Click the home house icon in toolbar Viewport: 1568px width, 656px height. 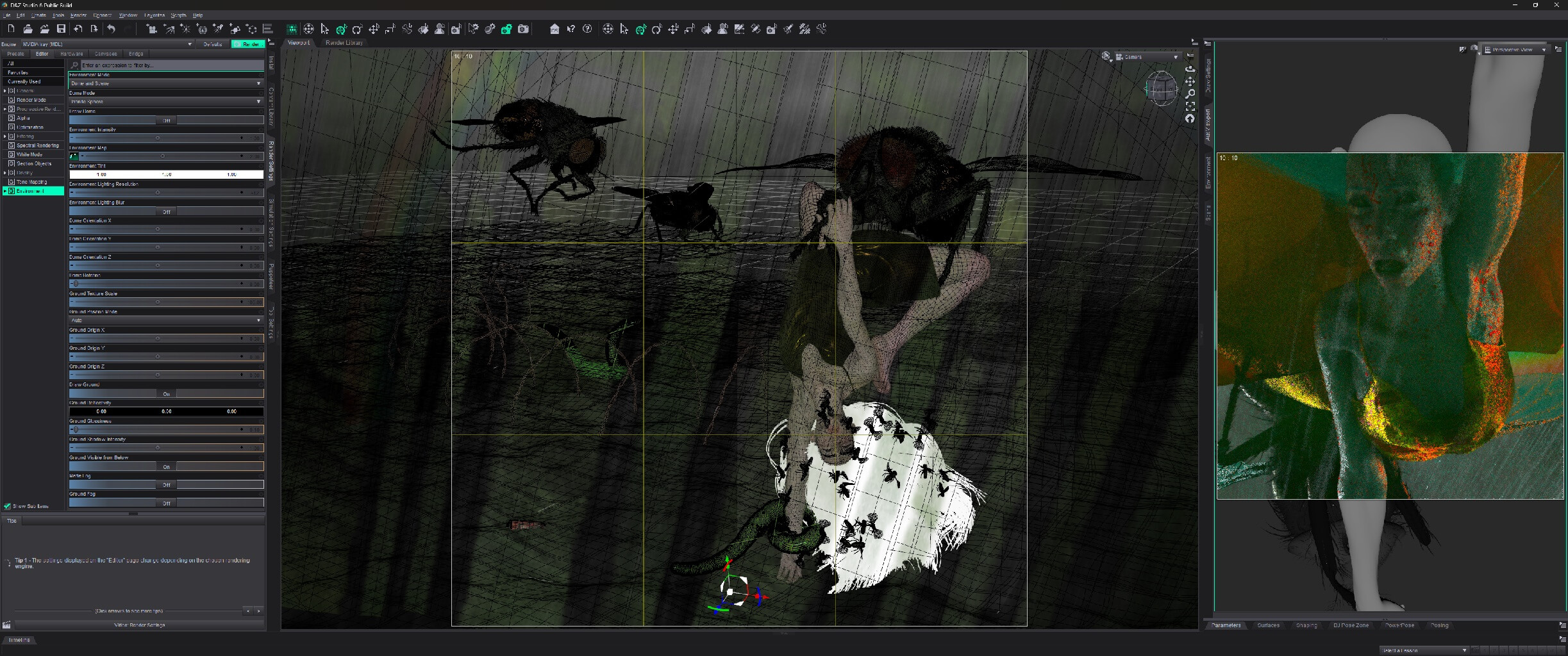click(555, 29)
